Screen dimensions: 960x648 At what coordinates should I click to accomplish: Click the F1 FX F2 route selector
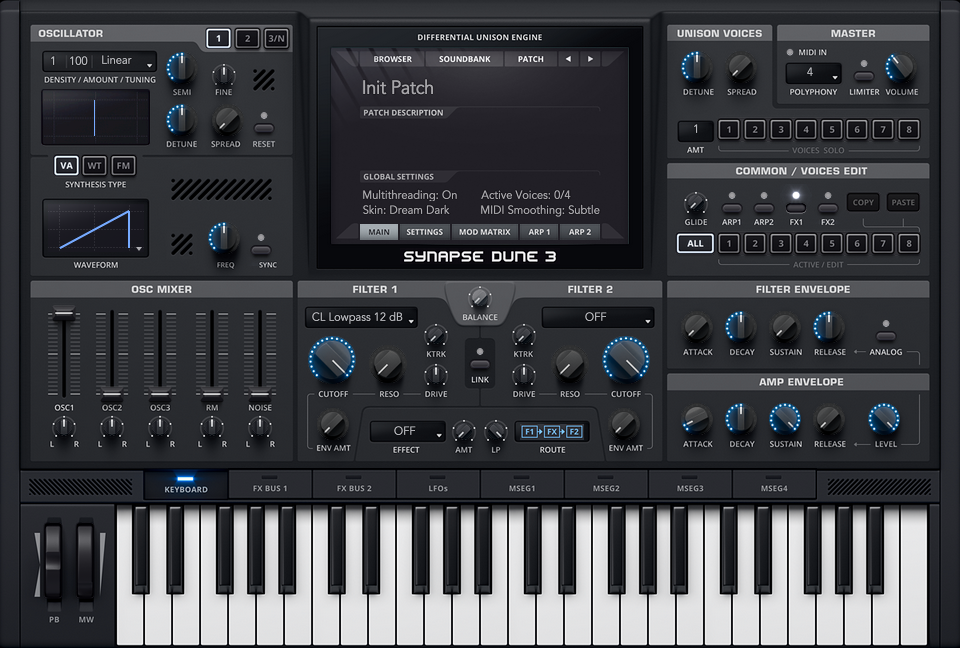pos(552,432)
